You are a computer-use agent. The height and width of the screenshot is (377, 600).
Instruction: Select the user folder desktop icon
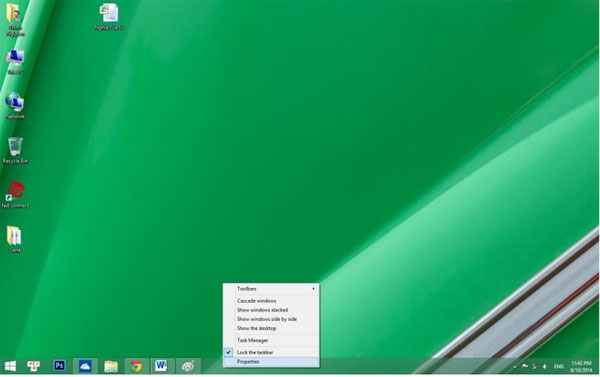tap(15, 20)
